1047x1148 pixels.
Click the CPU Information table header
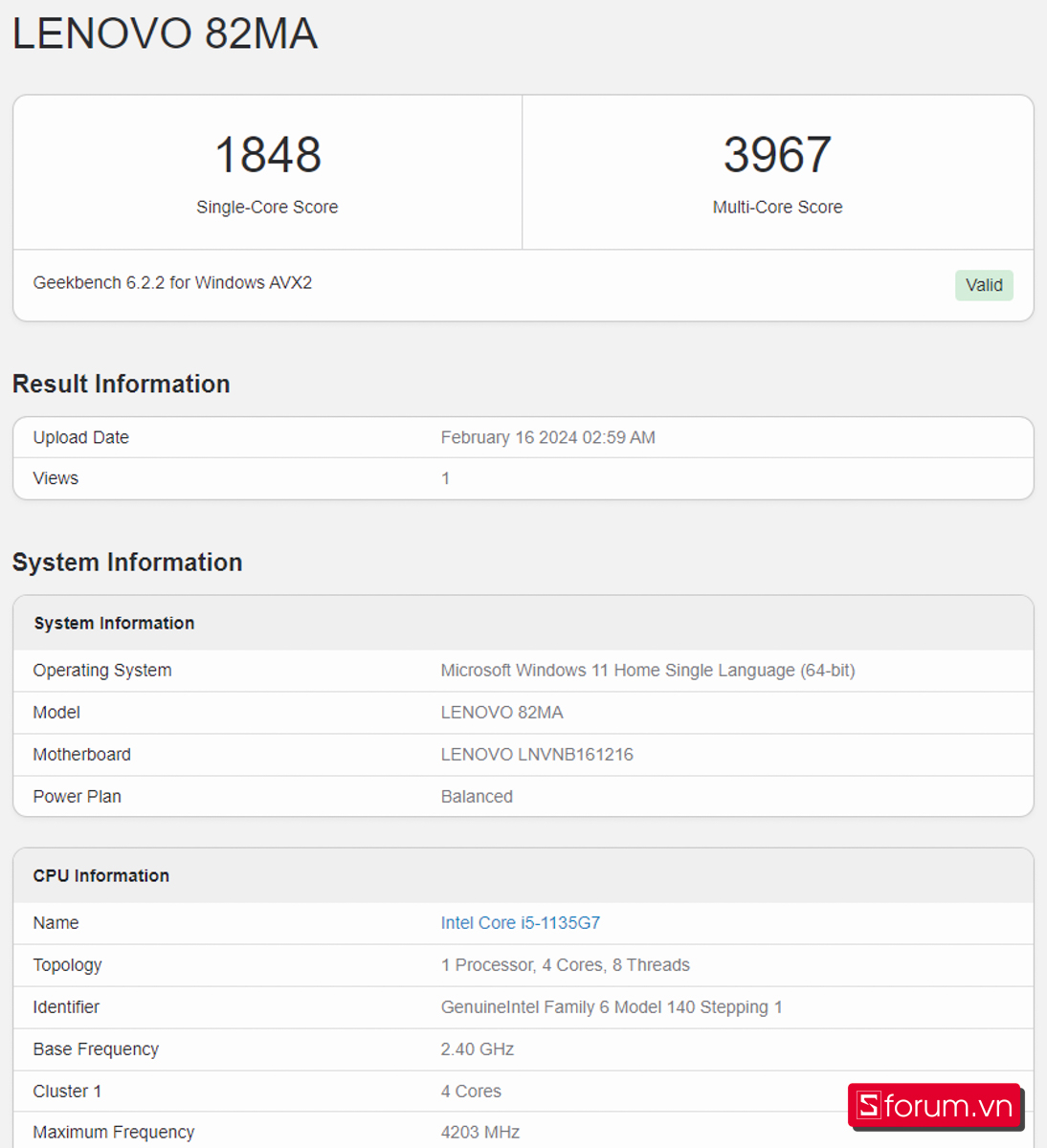(x=101, y=876)
